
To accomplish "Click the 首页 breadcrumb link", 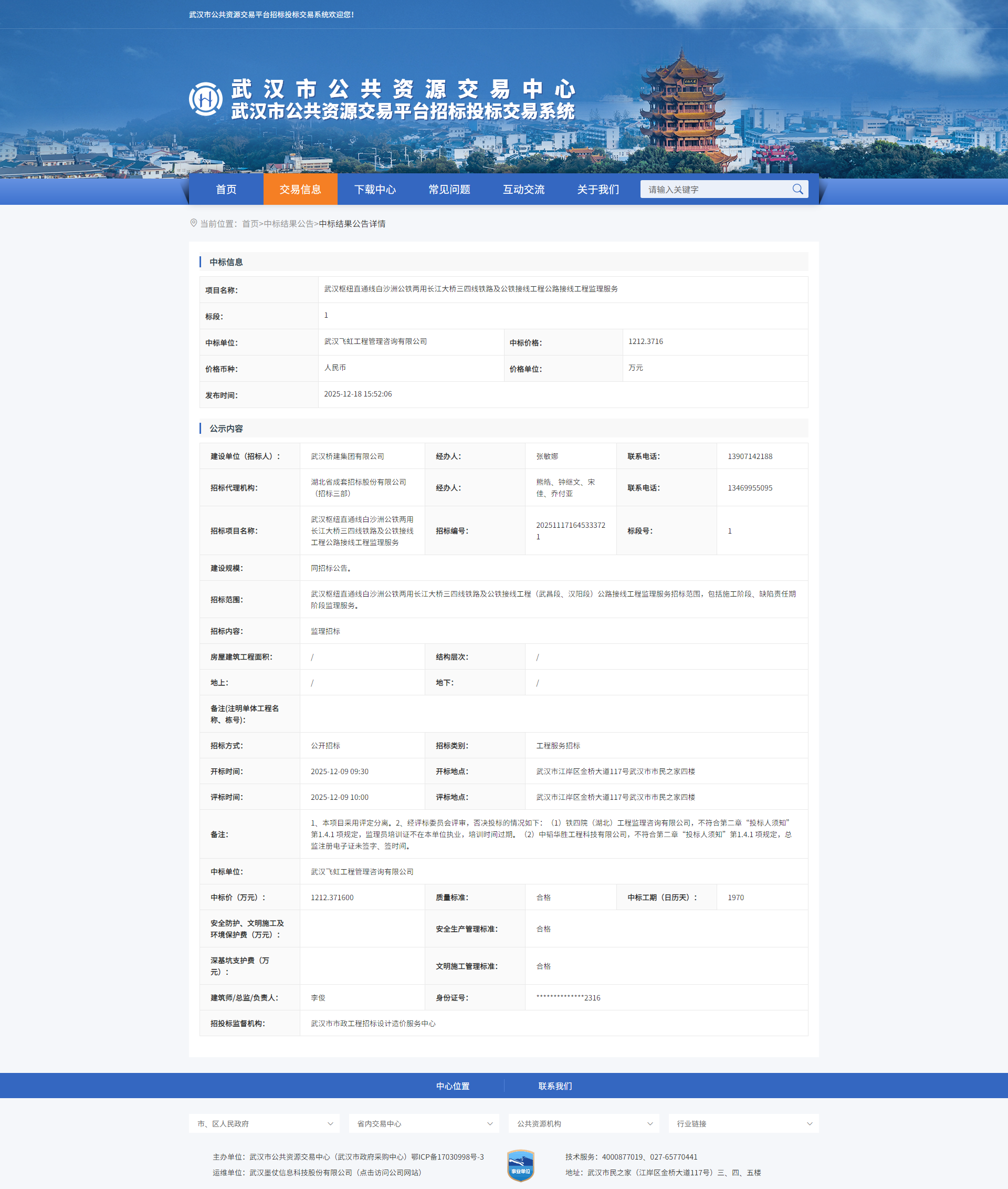I will pos(250,224).
